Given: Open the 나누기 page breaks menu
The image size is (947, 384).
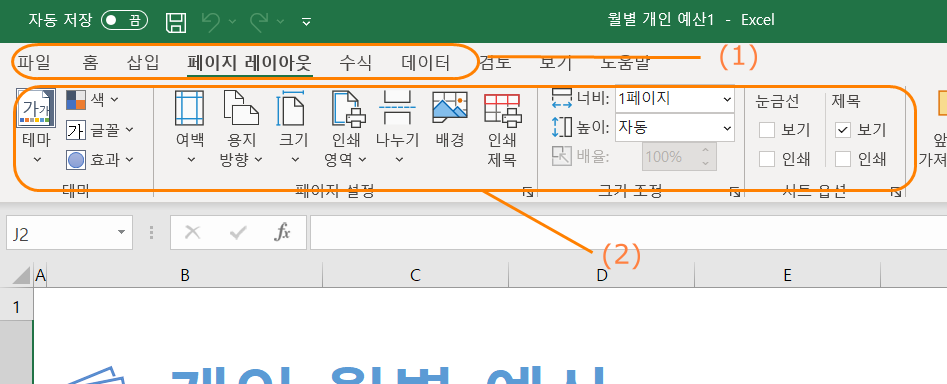Looking at the screenshot, I should click(x=397, y=127).
